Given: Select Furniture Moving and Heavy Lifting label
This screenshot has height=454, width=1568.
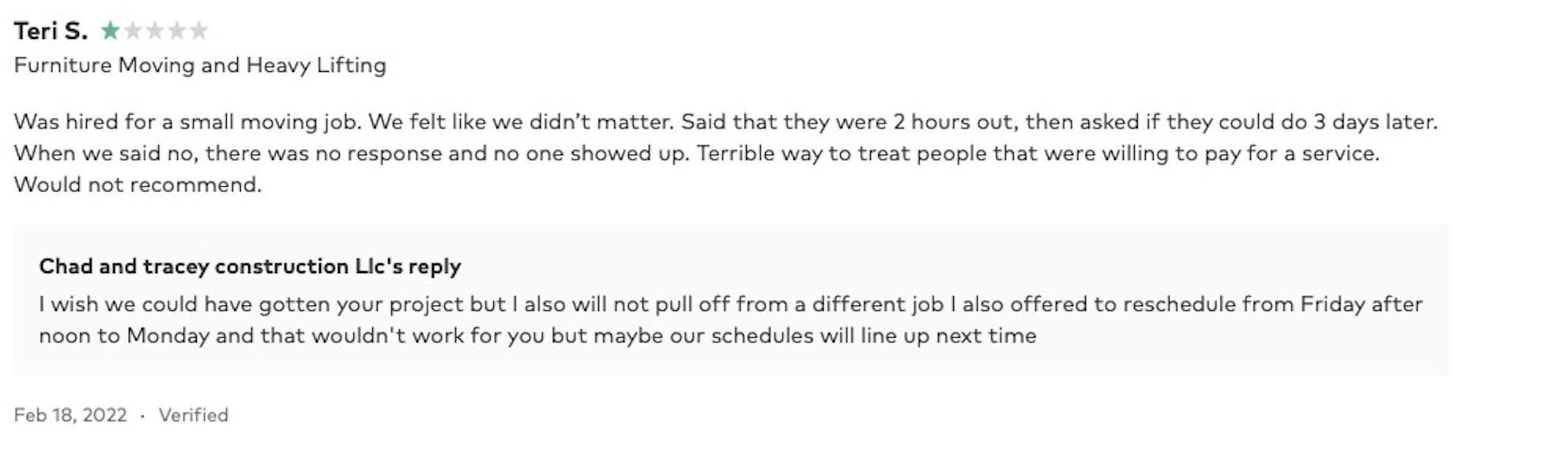Looking at the screenshot, I should point(200,65).
